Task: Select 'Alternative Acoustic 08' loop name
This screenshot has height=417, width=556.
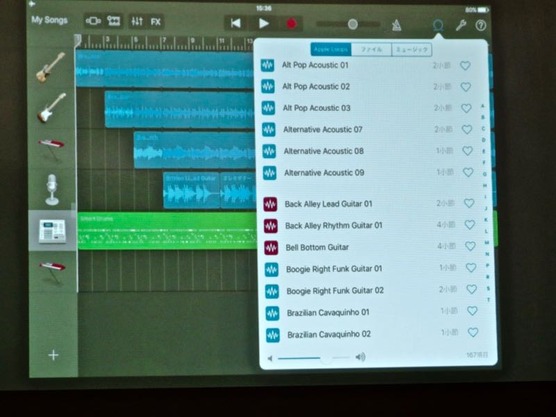Action: point(324,151)
